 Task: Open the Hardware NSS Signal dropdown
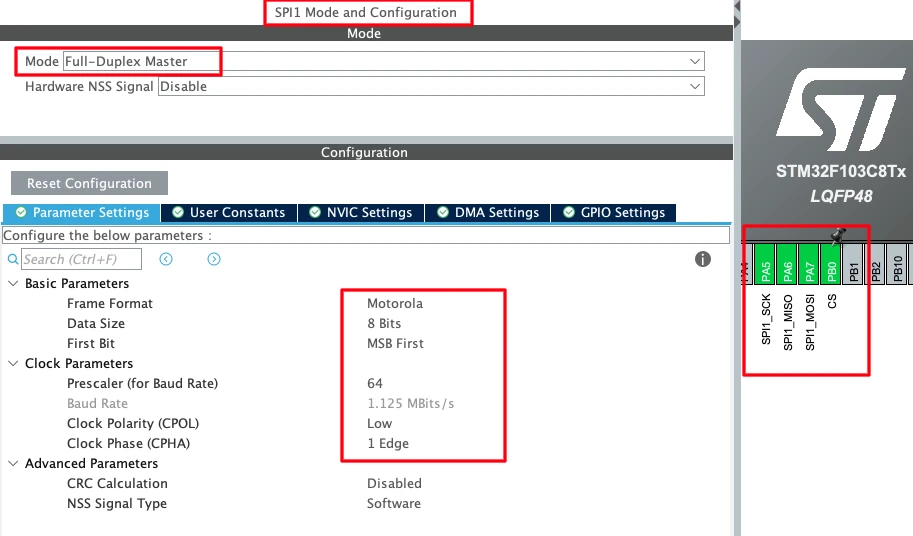click(430, 87)
